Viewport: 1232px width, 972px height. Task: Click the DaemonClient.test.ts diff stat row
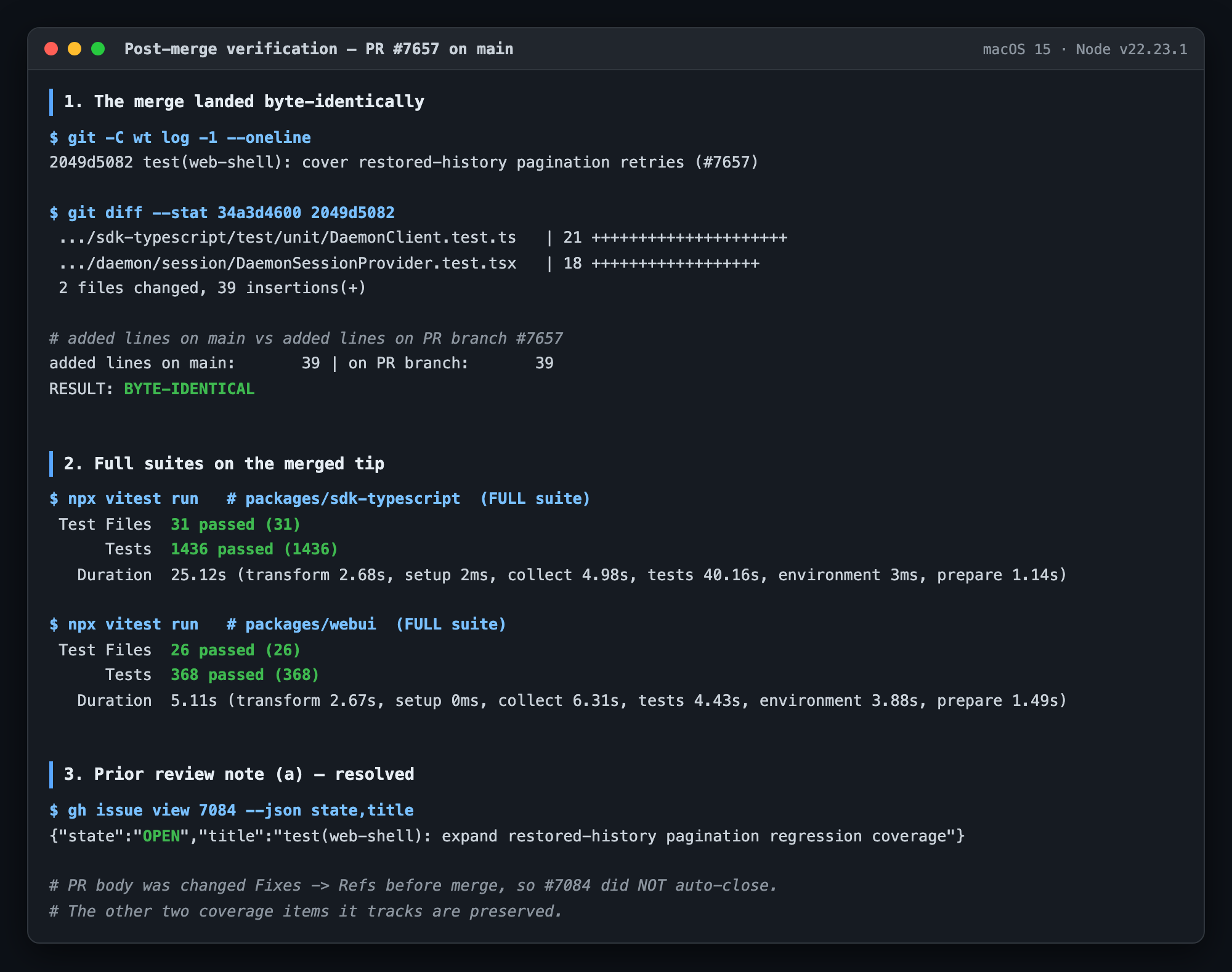(423, 238)
